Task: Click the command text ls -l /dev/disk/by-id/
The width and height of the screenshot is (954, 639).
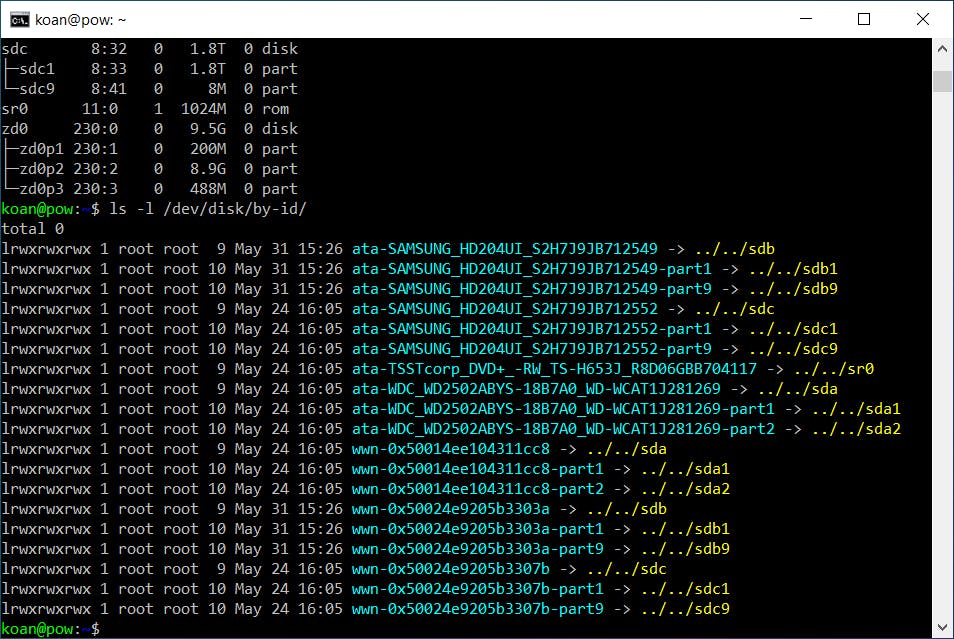Action: point(207,209)
